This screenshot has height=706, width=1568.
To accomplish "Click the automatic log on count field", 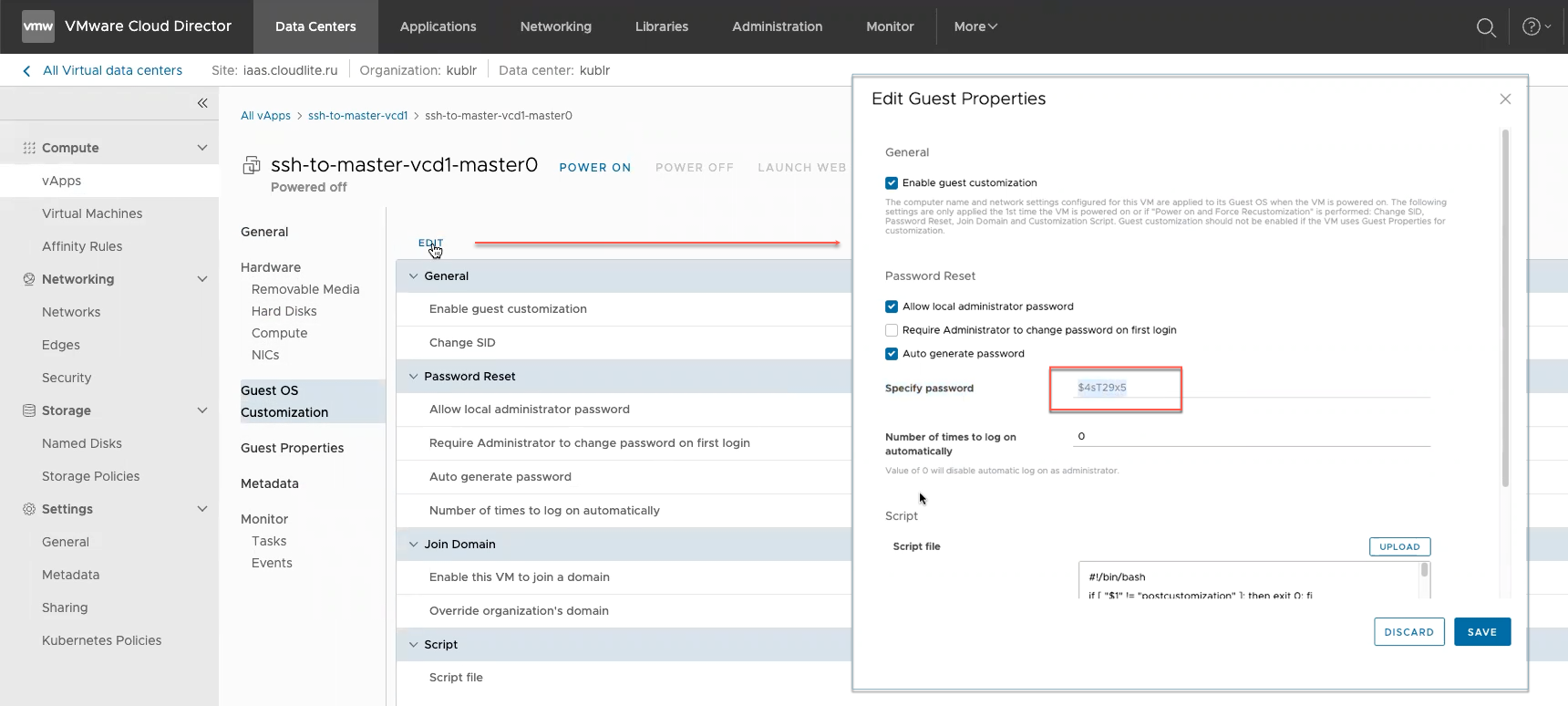I will [1251, 436].
